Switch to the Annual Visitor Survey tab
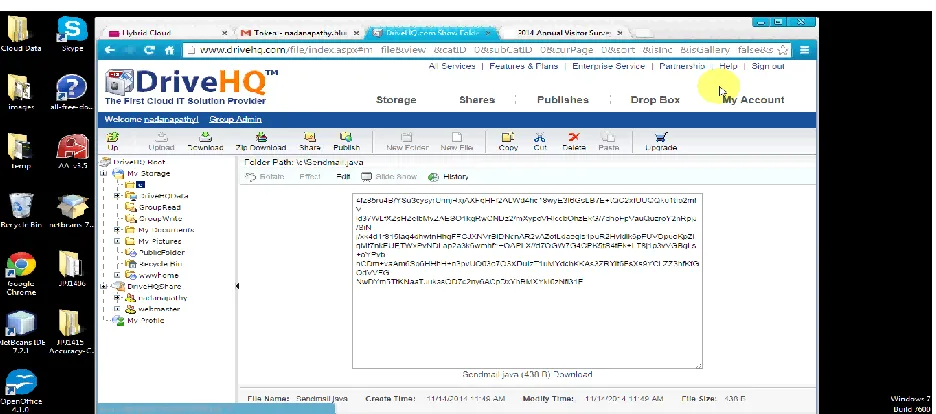The image size is (936, 414). tap(562, 33)
